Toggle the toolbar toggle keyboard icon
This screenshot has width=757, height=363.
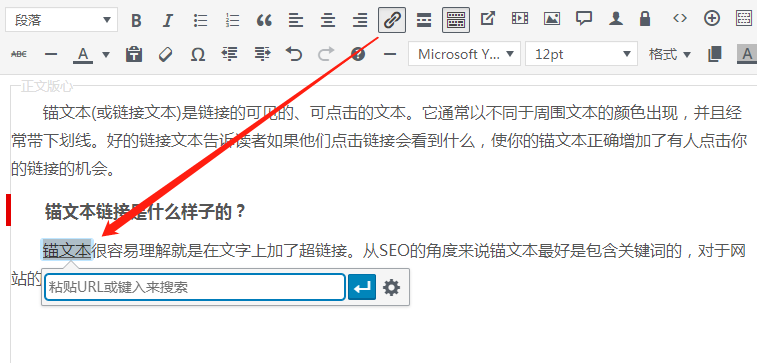coord(456,20)
